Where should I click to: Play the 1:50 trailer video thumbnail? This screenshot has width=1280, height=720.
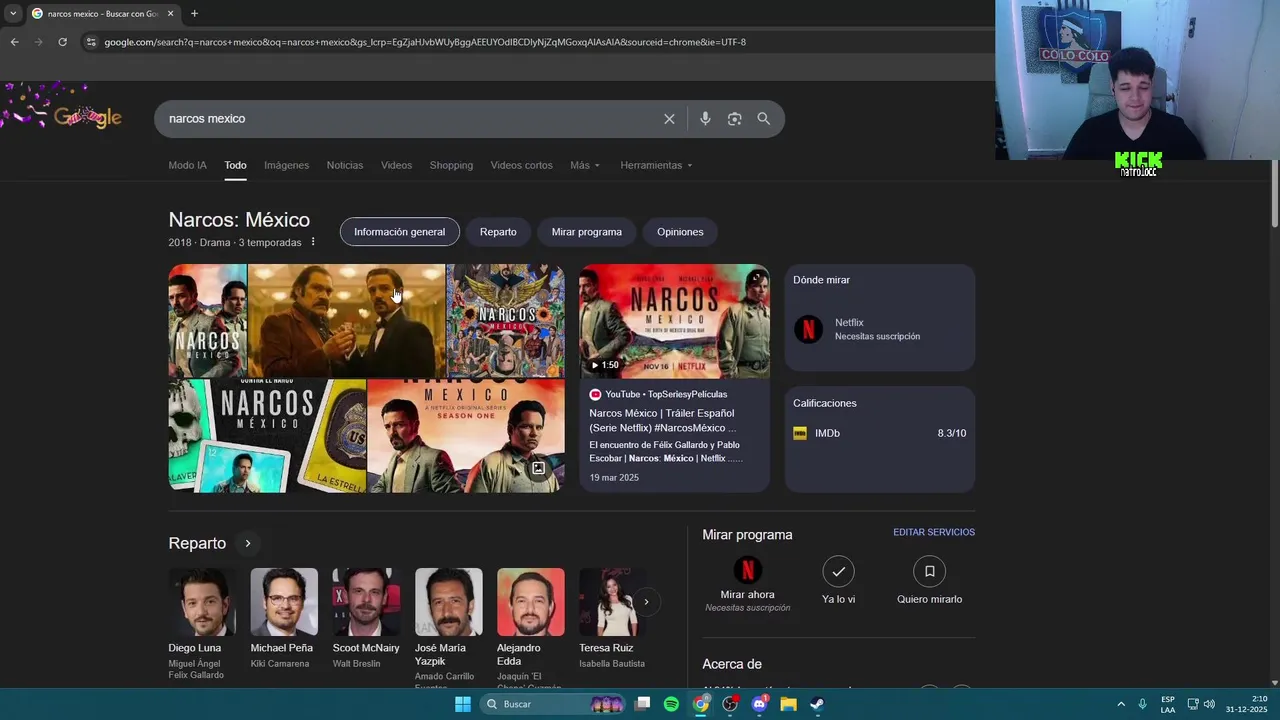pos(674,321)
